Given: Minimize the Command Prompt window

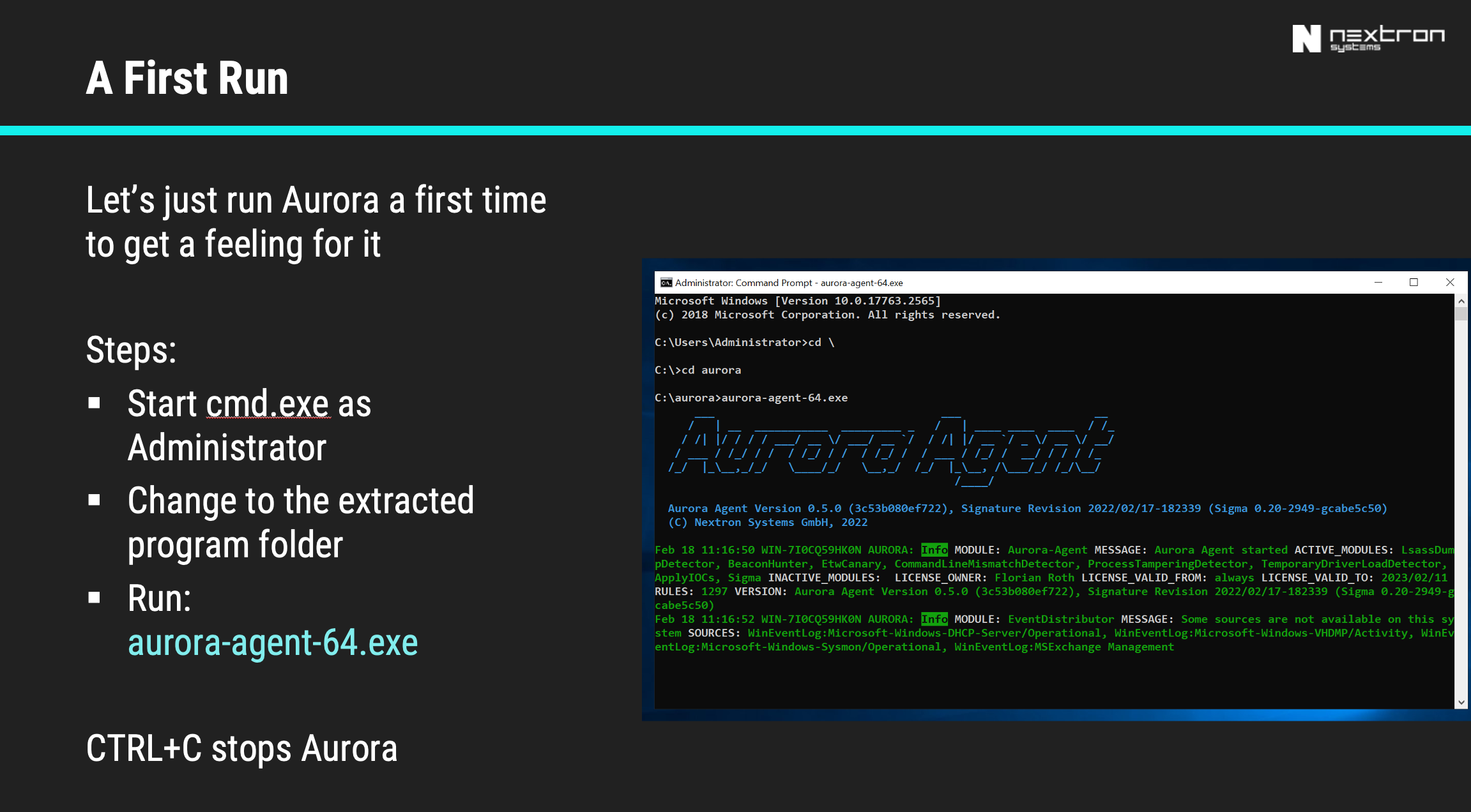Looking at the screenshot, I should 1378,283.
